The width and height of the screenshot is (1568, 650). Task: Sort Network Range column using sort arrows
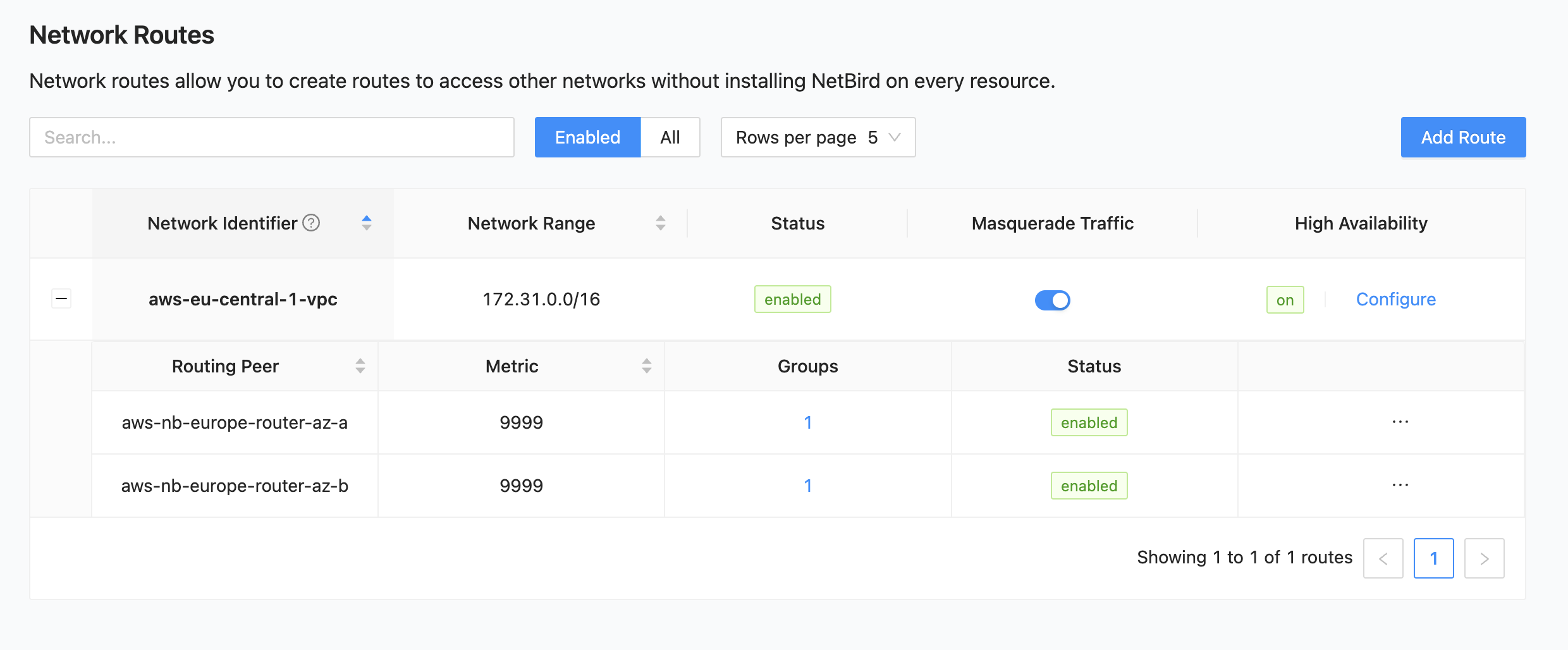click(660, 223)
